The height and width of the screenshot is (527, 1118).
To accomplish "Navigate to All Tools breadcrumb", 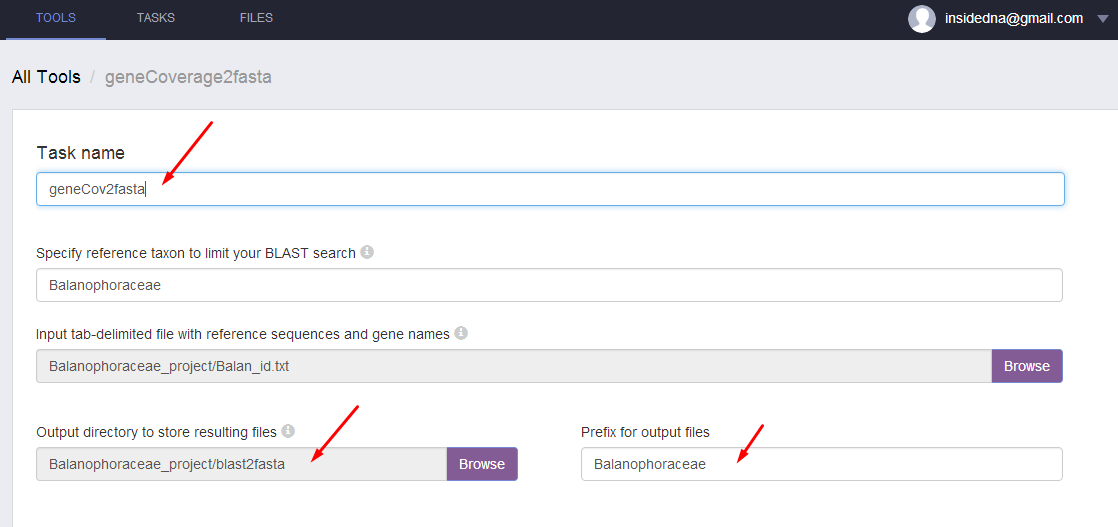I will (46, 77).
